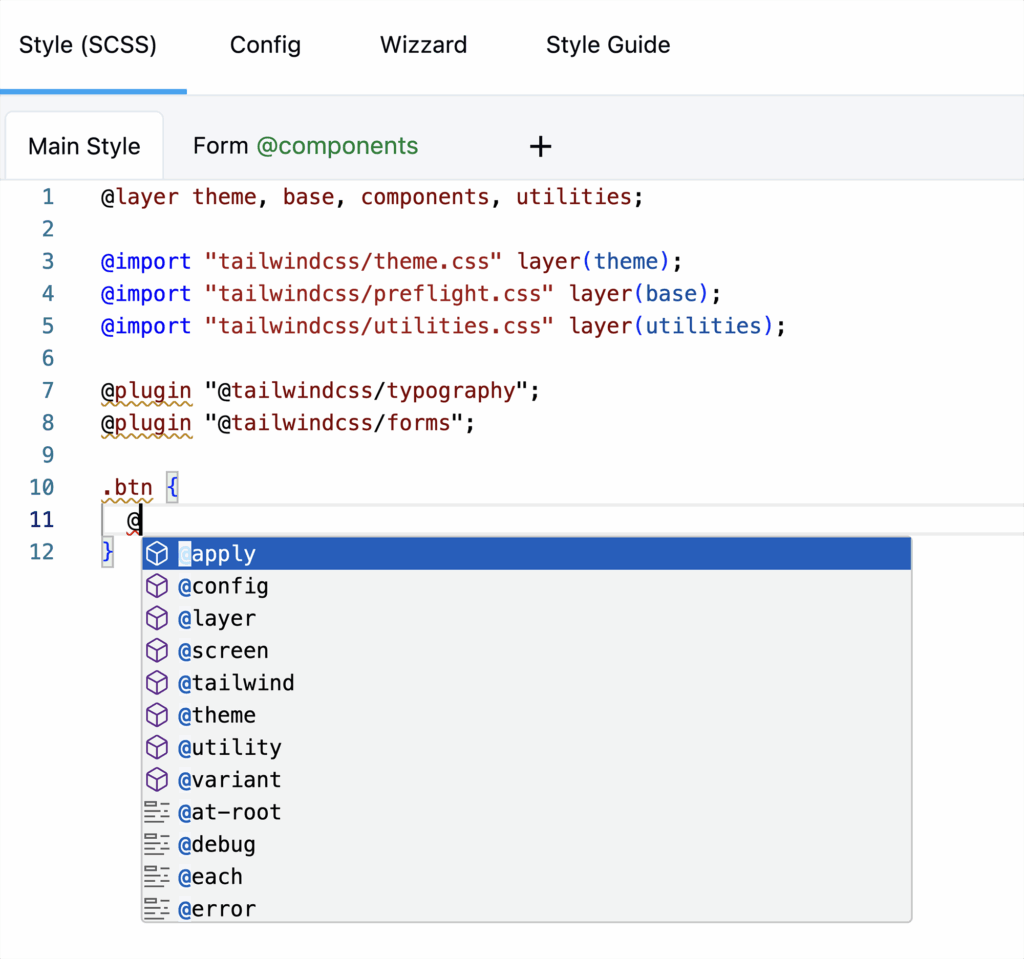Click the cube icon next to @tailwind
Screen dimensions: 1024x959
tap(157, 683)
